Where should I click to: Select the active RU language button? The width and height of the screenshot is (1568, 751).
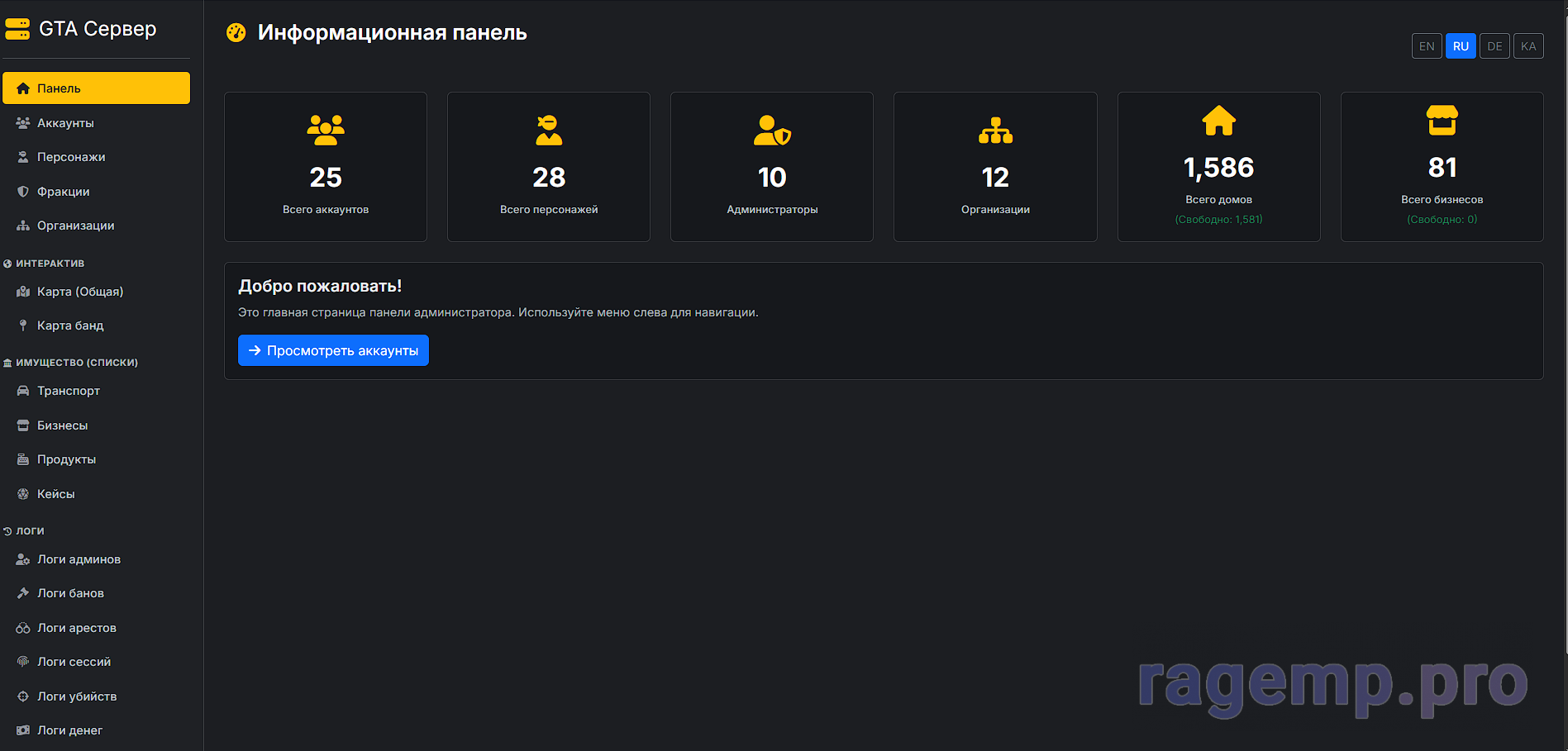1461,46
